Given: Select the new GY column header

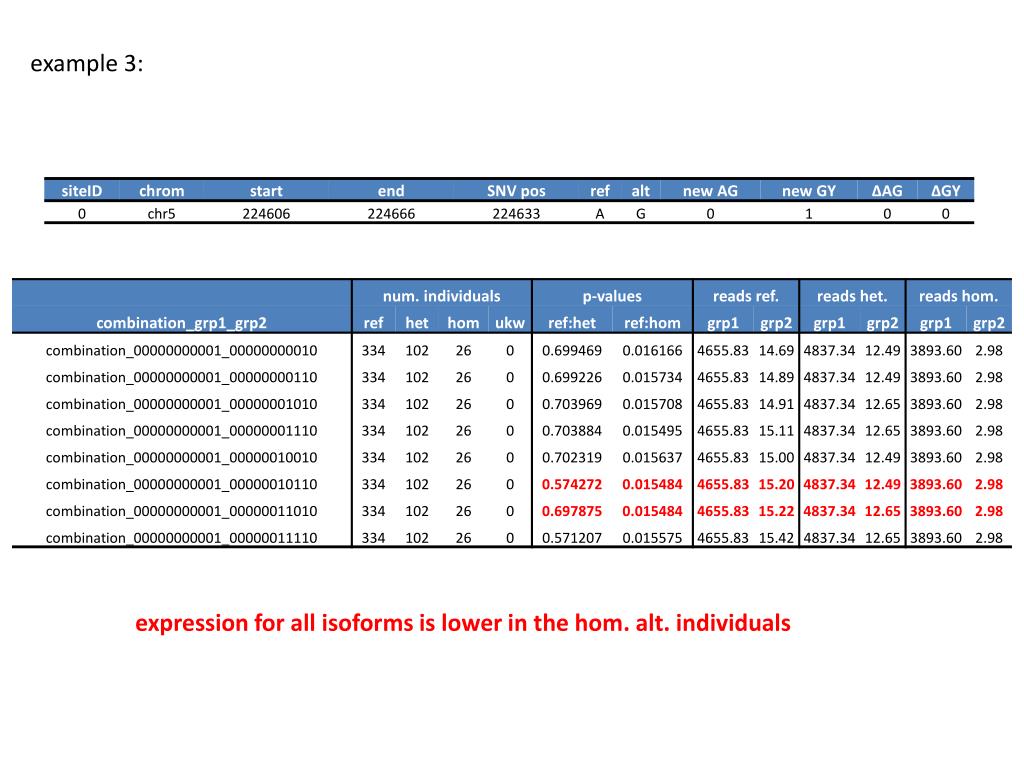Looking at the screenshot, I should tap(808, 191).
